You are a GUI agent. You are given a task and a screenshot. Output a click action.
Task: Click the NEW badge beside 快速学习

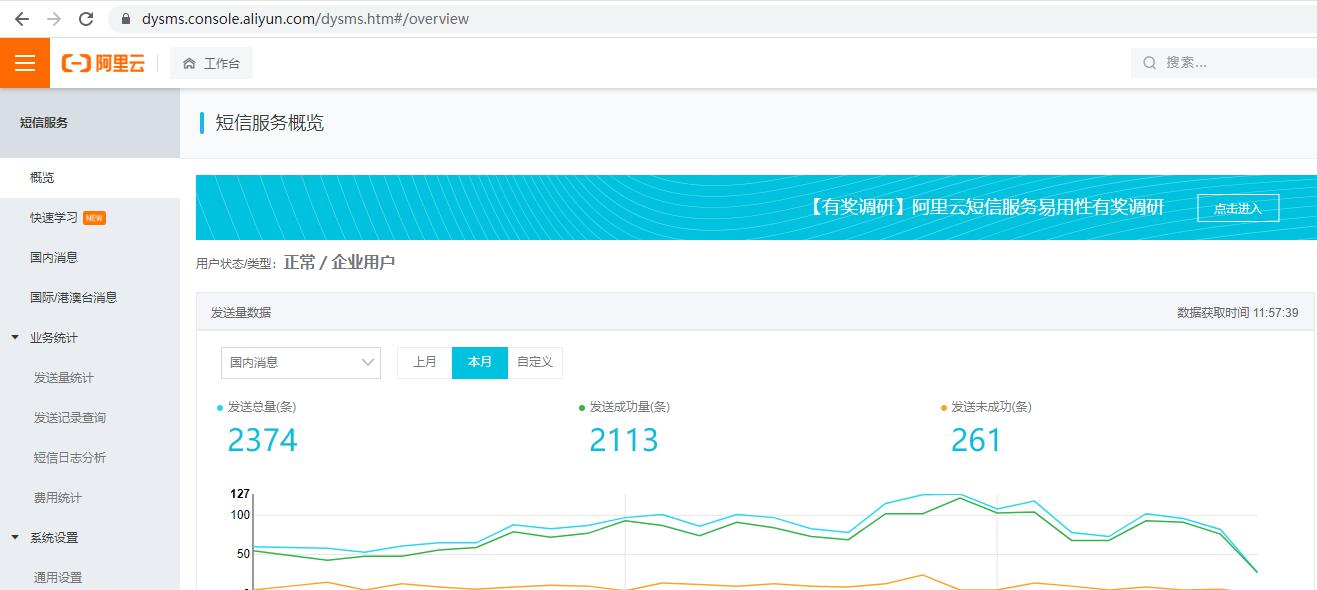(x=94, y=218)
